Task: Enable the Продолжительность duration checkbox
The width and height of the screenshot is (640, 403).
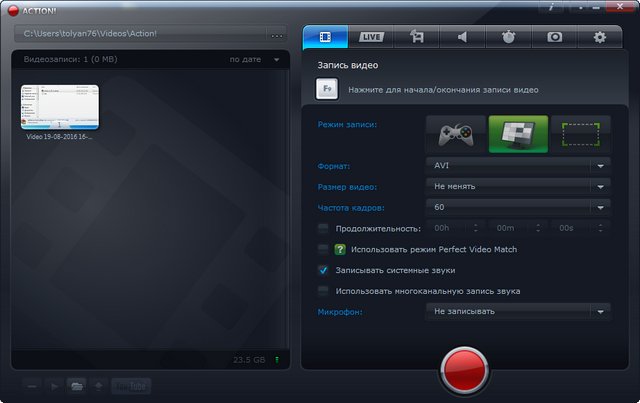Action: 323,228
